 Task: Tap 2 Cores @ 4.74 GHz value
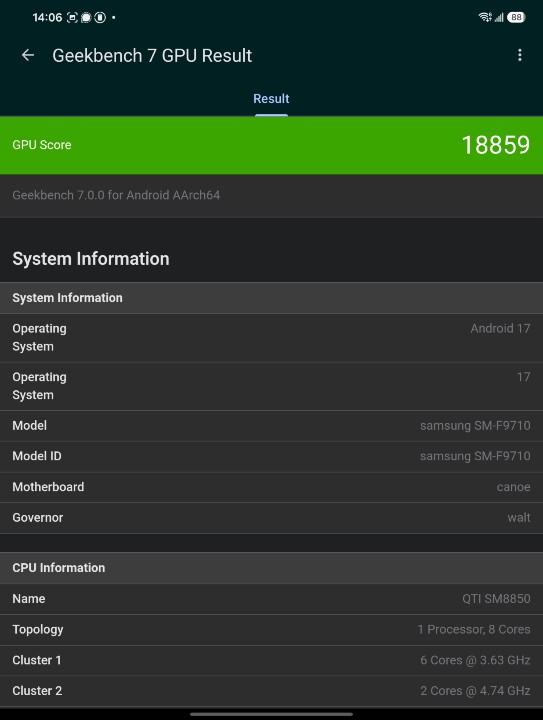[x=475, y=691]
